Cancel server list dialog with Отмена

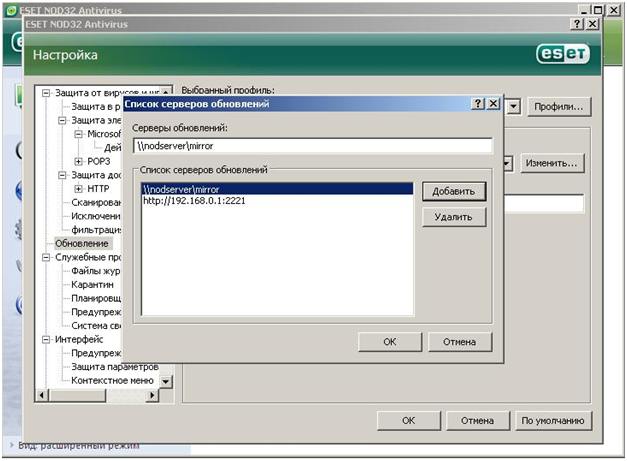tap(459, 342)
